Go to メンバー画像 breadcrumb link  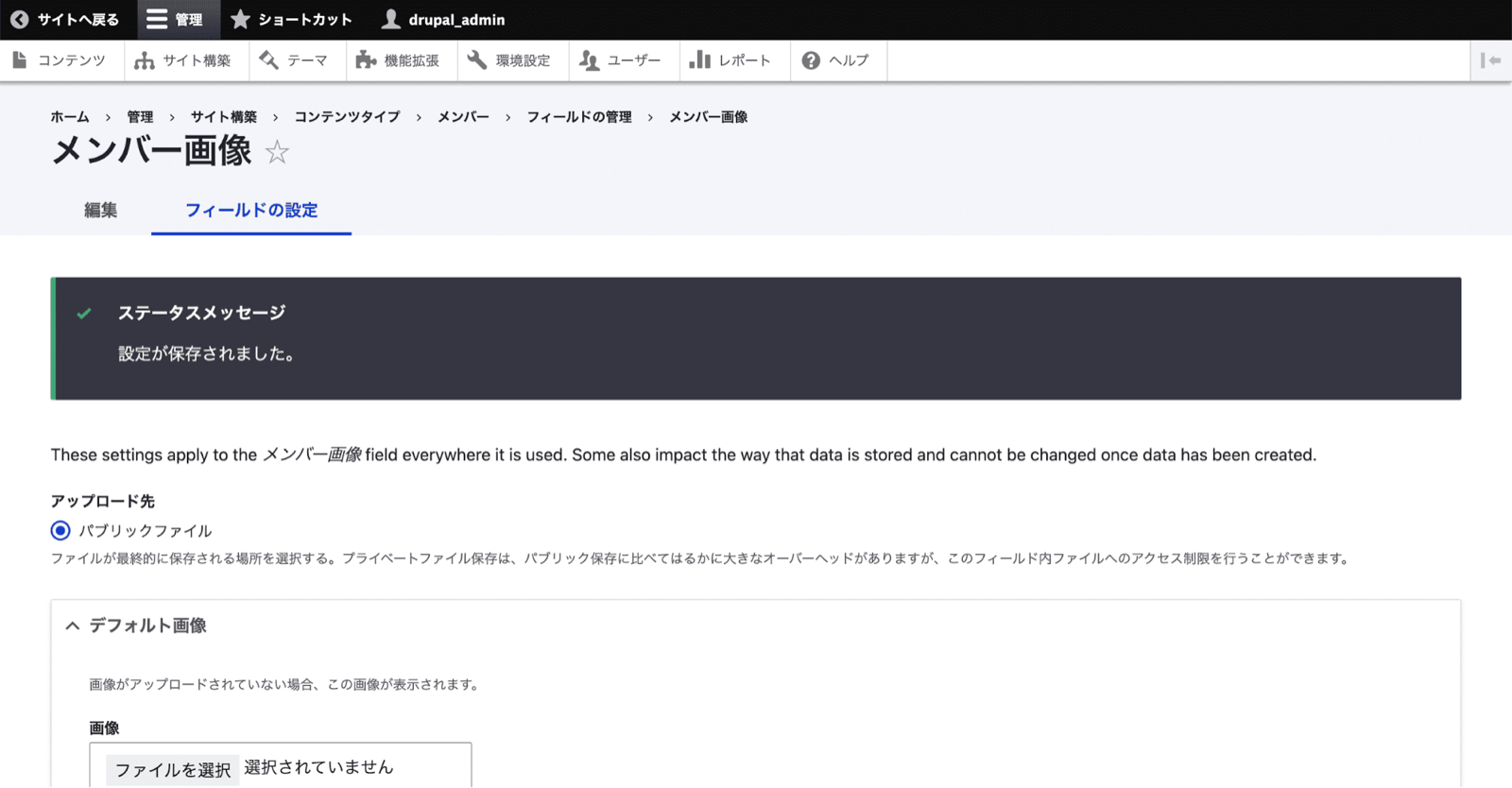709,117
